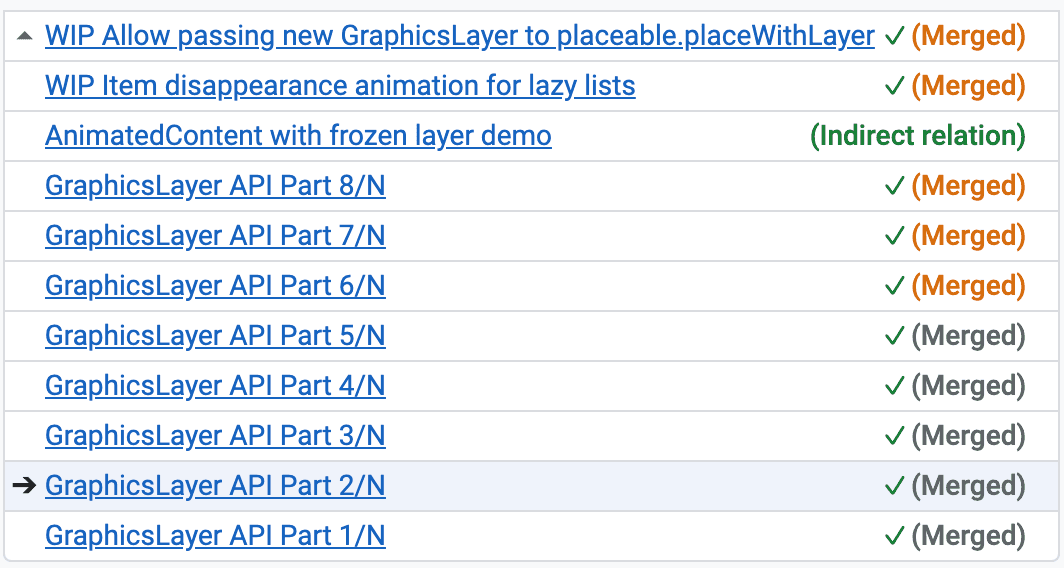The image size is (1064, 568).
Task: Open WIP Allow passing new GraphicsLayer link
Action: pos(459,36)
